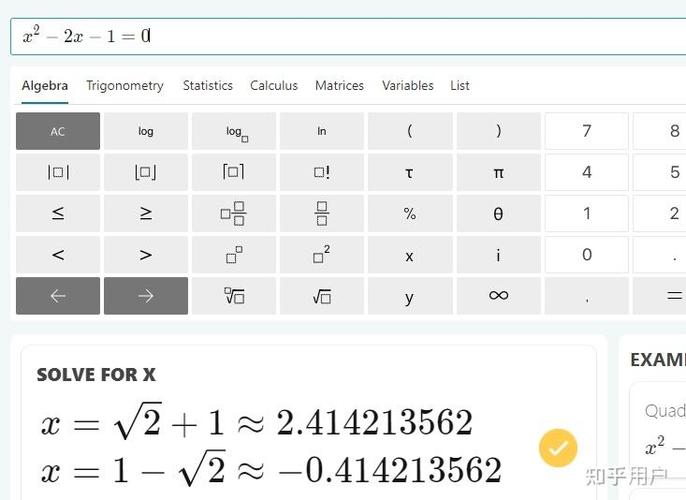Move cursor left with the arrow key

pyautogui.click(x=58, y=296)
